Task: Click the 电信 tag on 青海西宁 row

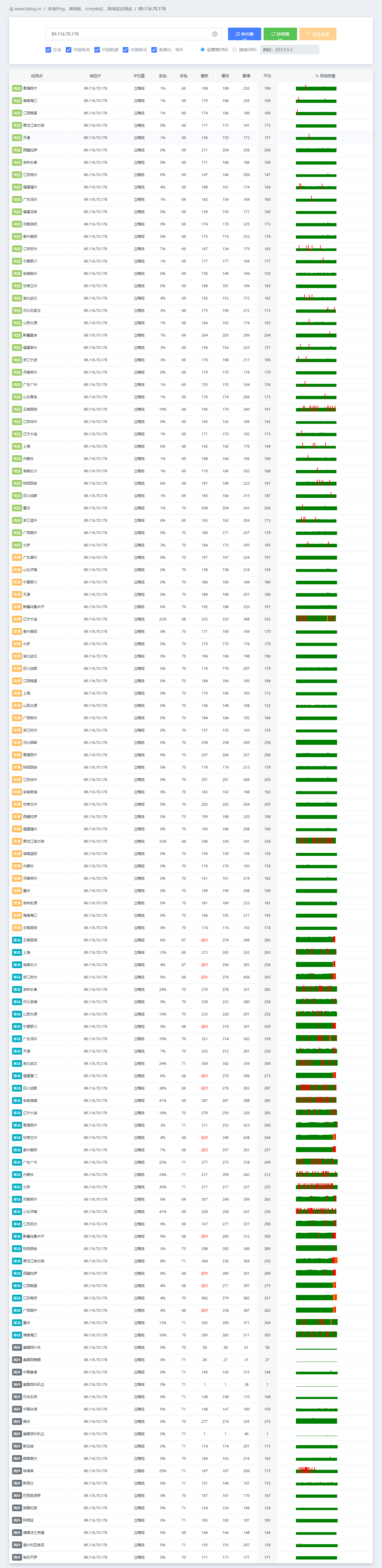Action: (17, 88)
